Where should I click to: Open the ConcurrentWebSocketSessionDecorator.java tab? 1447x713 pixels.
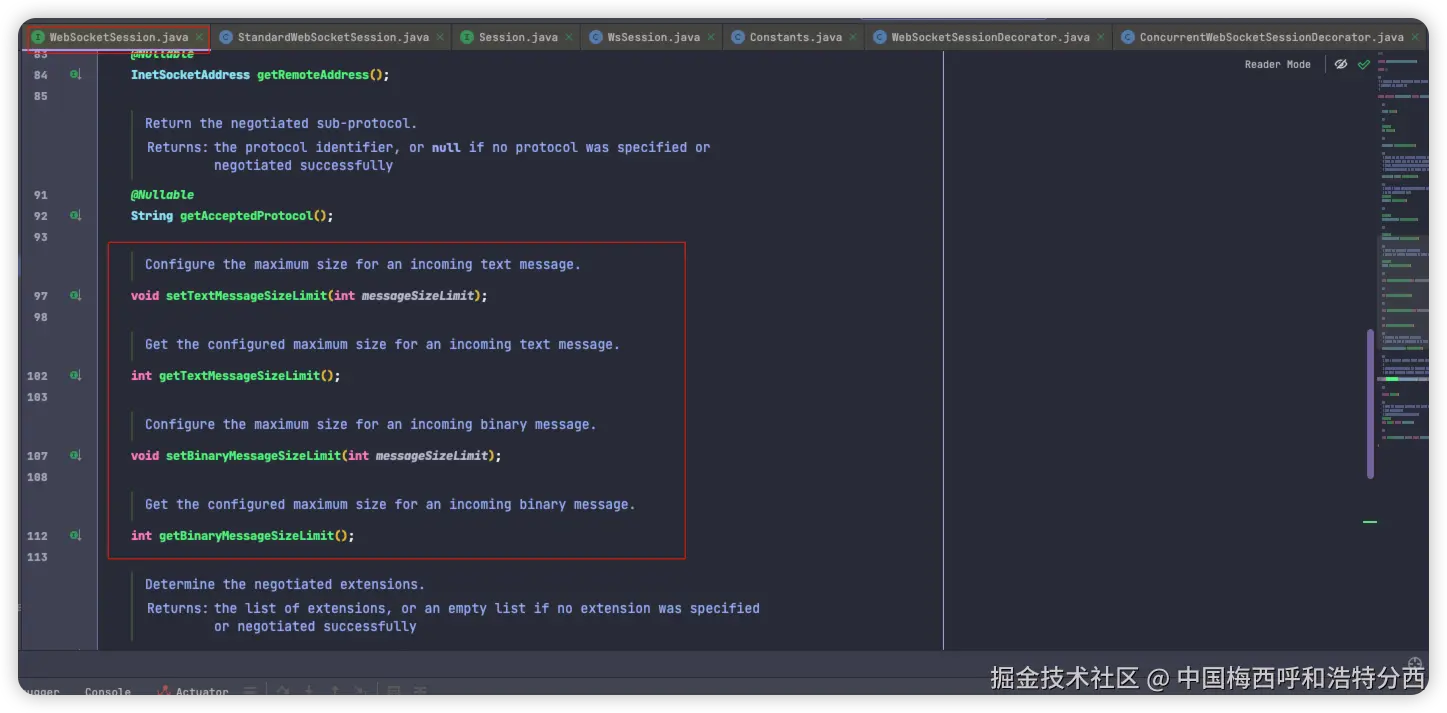tap(1271, 37)
